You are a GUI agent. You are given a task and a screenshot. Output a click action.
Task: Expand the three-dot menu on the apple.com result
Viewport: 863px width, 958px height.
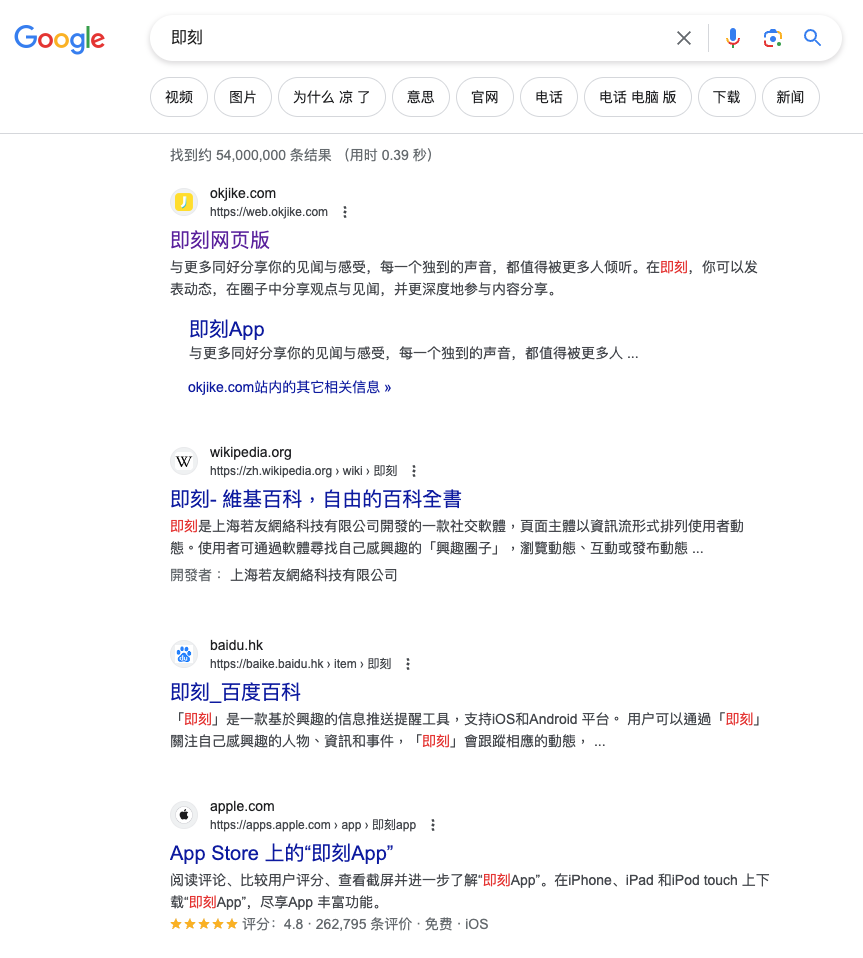pyautogui.click(x=432, y=824)
